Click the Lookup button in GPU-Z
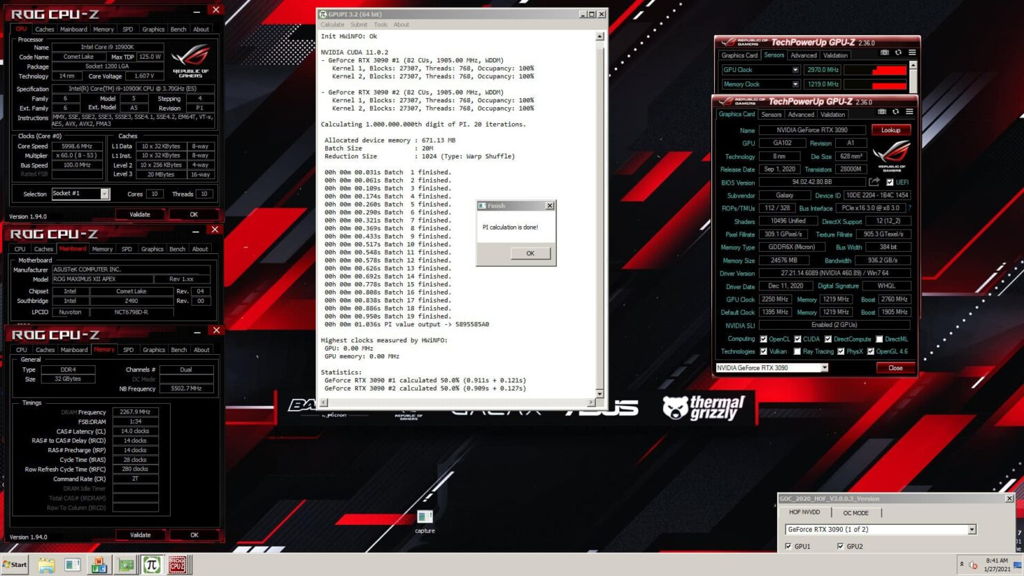Viewport: 1024px width, 576px height. (x=891, y=130)
